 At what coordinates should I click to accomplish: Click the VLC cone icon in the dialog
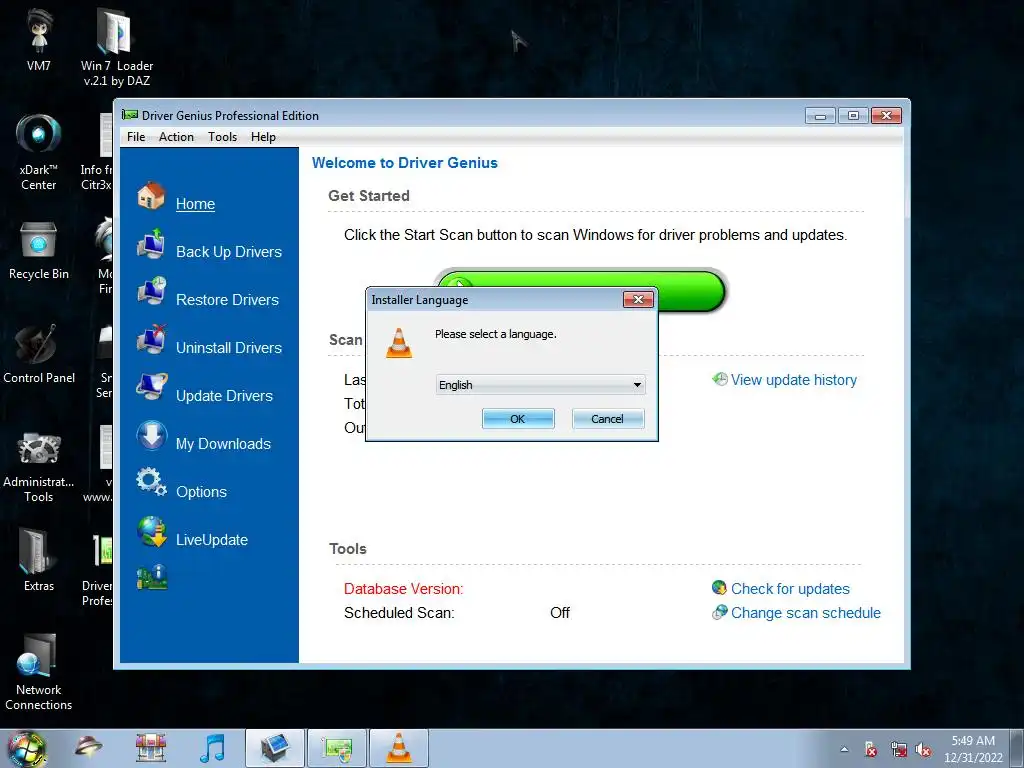pos(399,343)
